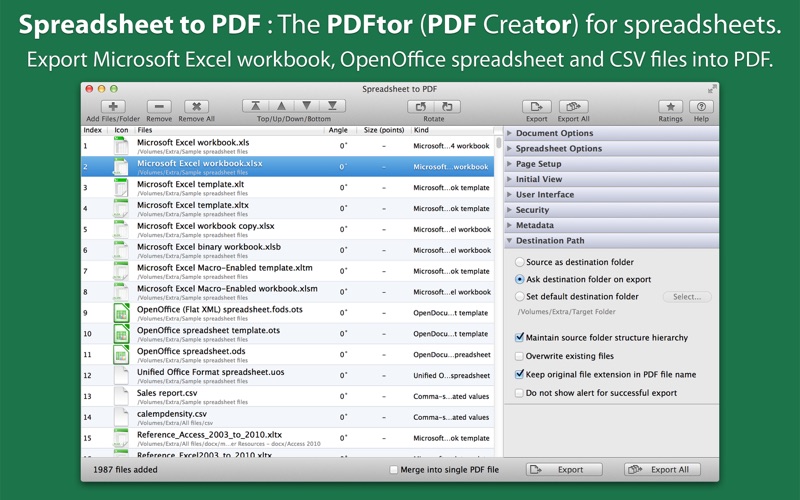The width and height of the screenshot is (800, 500).
Task: Click the Remove minus toolbar icon
Action: (x=159, y=106)
